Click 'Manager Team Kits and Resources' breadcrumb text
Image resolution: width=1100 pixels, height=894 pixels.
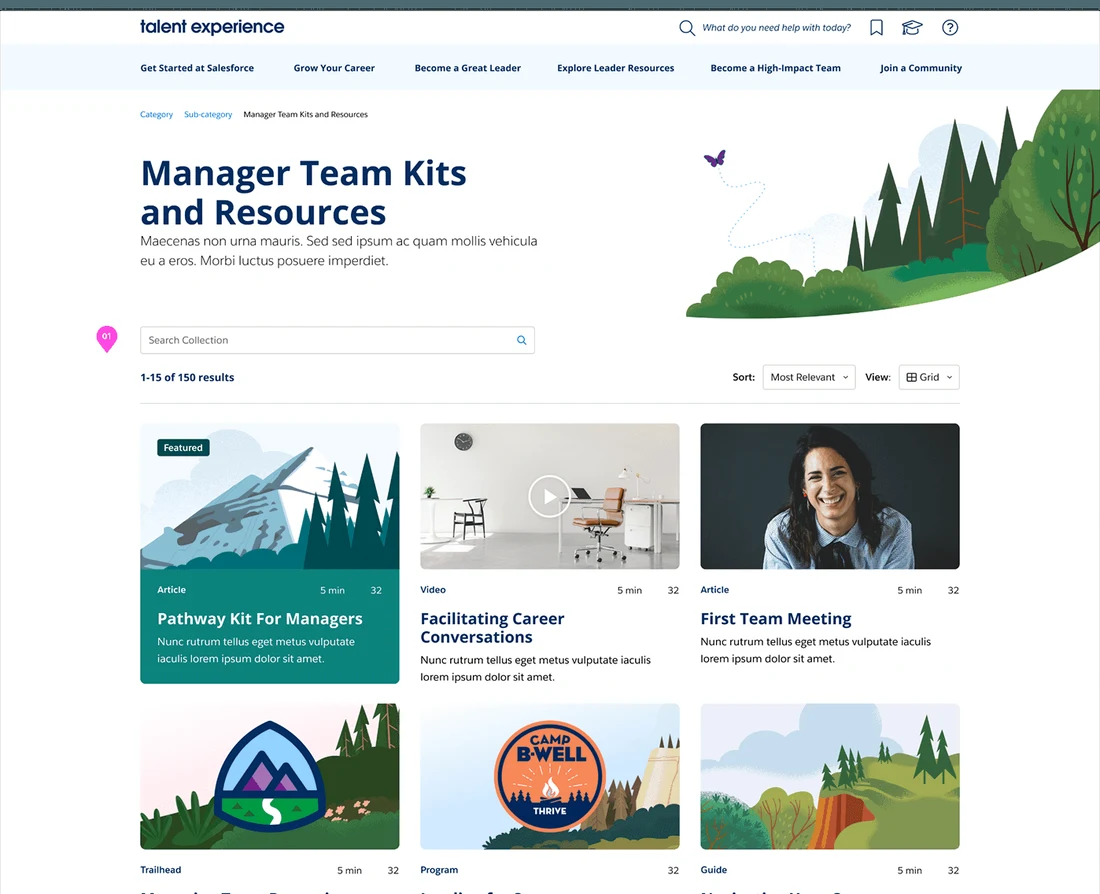pyautogui.click(x=305, y=114)
